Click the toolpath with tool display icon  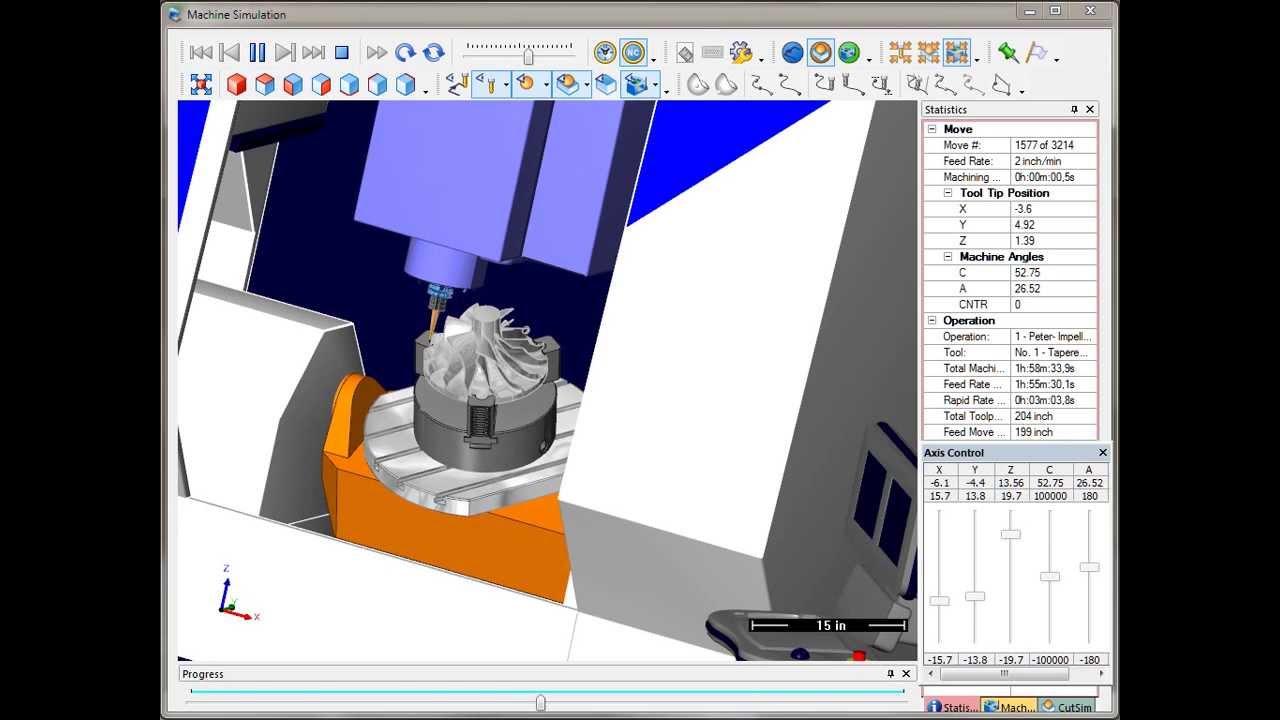point(457,85)
